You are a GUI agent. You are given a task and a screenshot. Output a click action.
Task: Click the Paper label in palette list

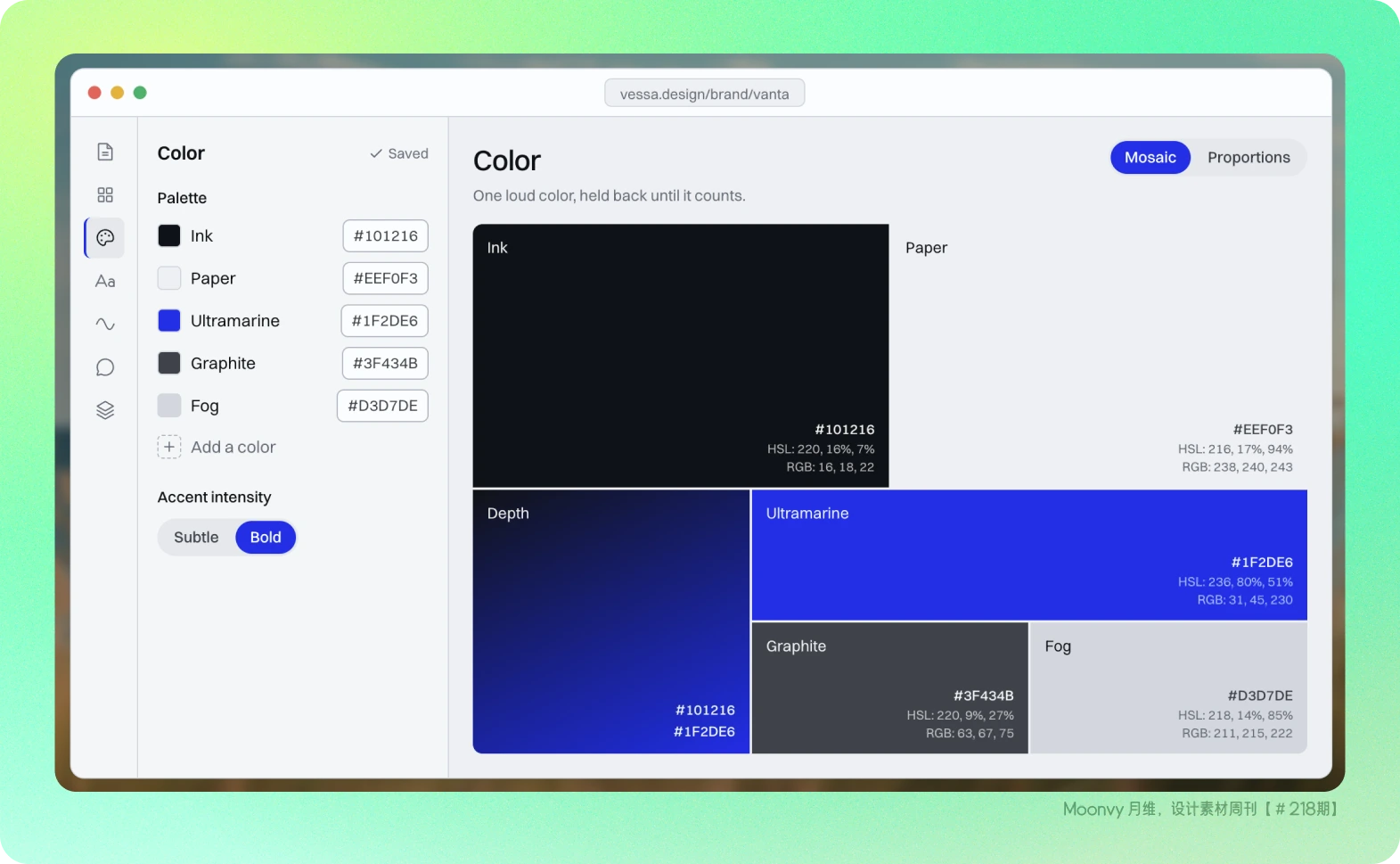(213, 278)
